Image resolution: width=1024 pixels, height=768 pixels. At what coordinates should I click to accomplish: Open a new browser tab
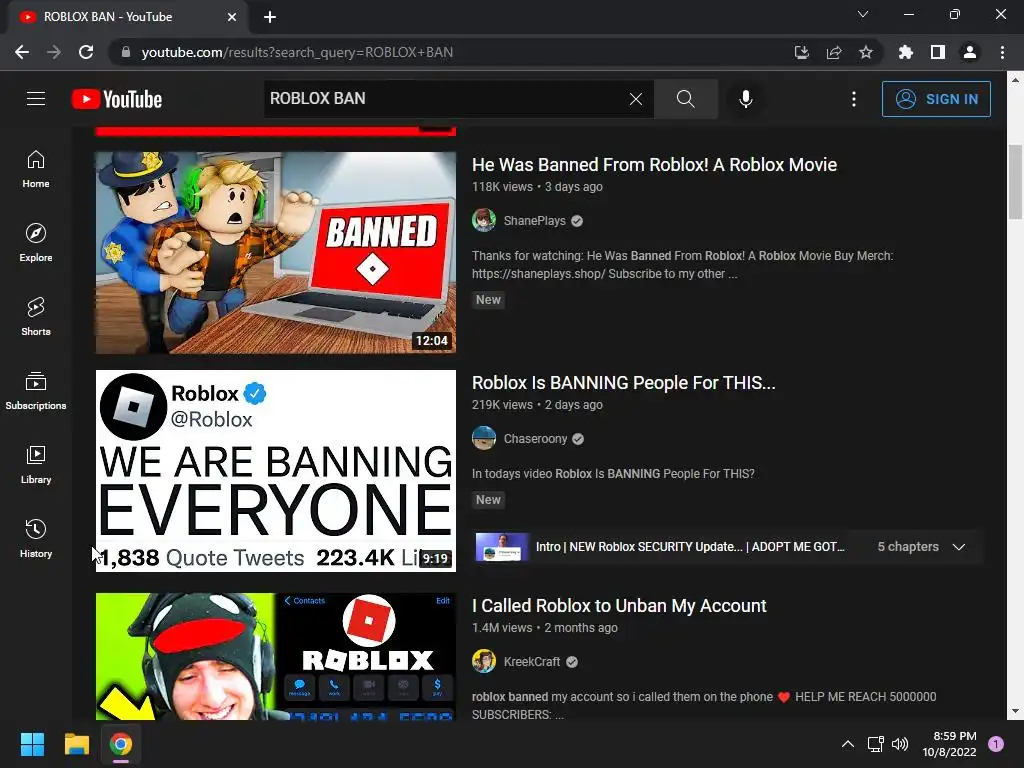click(x=270, y=17)
